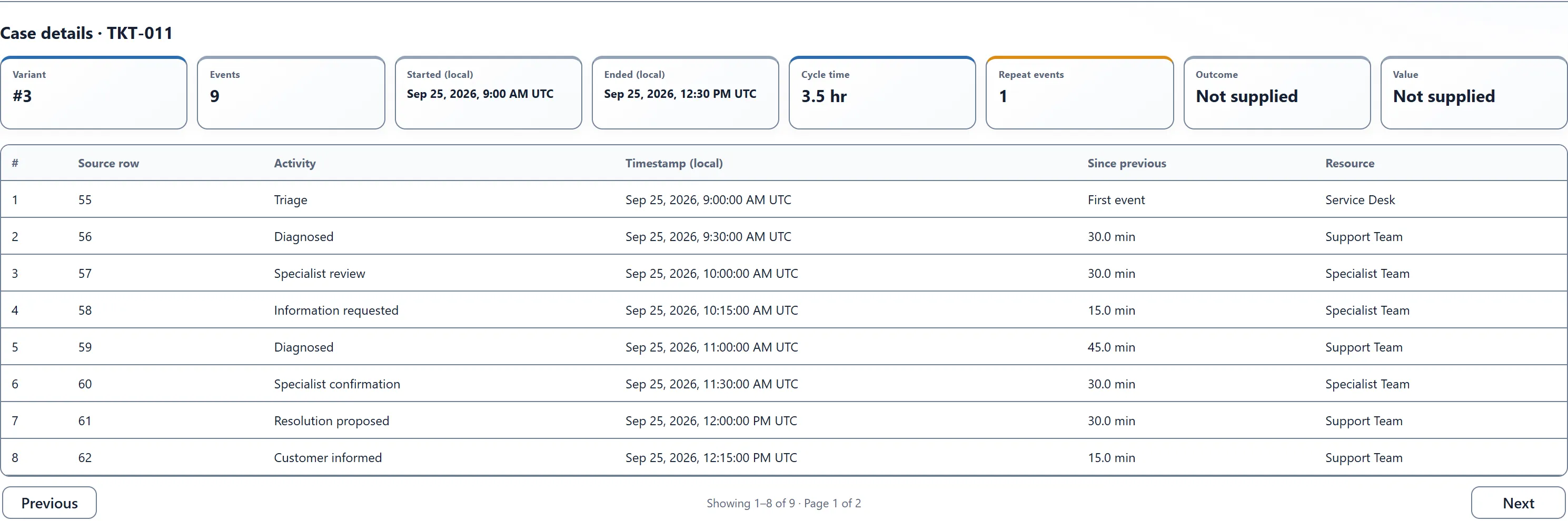
Task: Click the '45.0 min' since previous cell
Action: tap(1112, 347)
